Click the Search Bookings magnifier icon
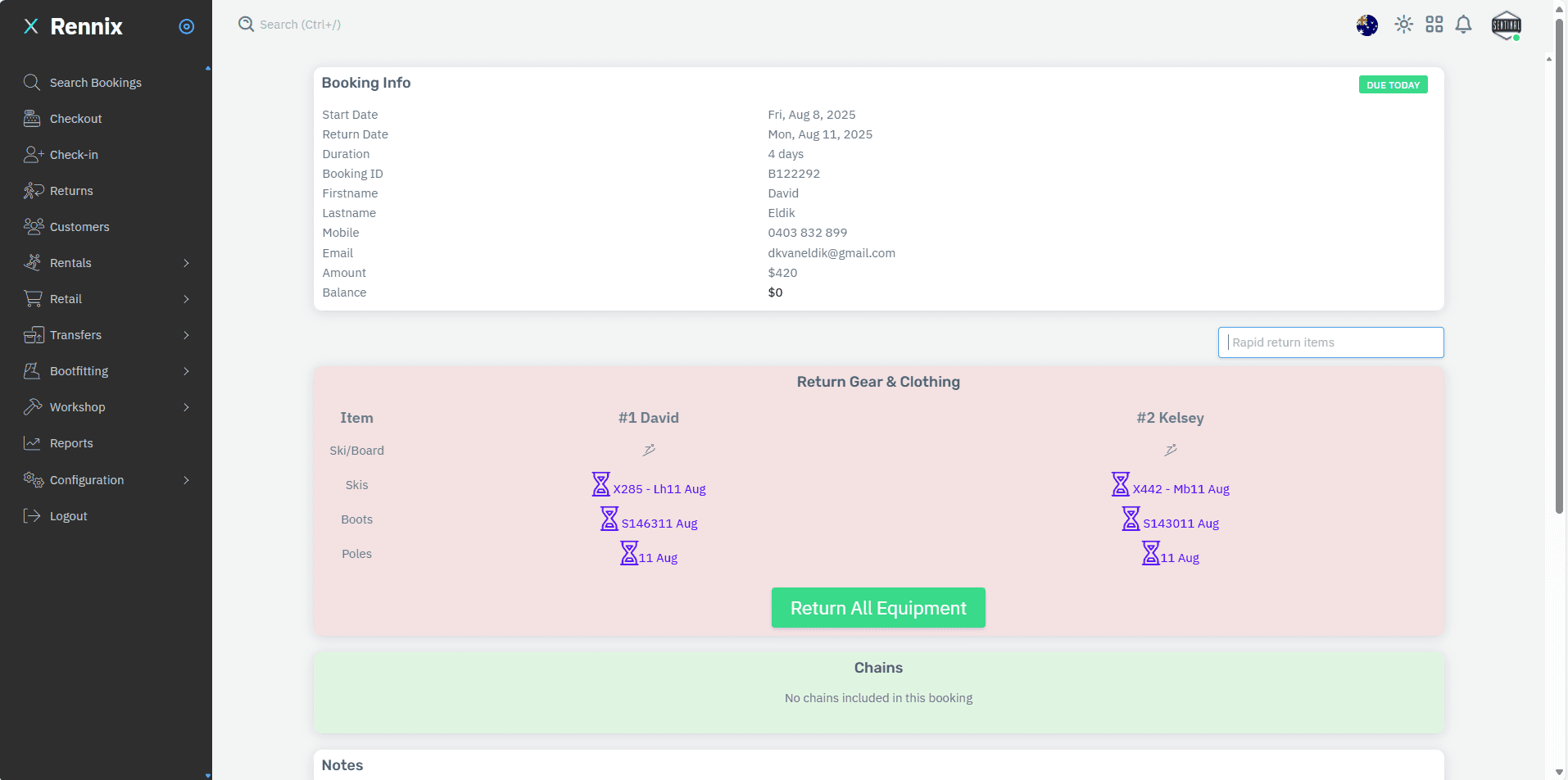This screenshot has height=780, width=1568. pos(32,82)
